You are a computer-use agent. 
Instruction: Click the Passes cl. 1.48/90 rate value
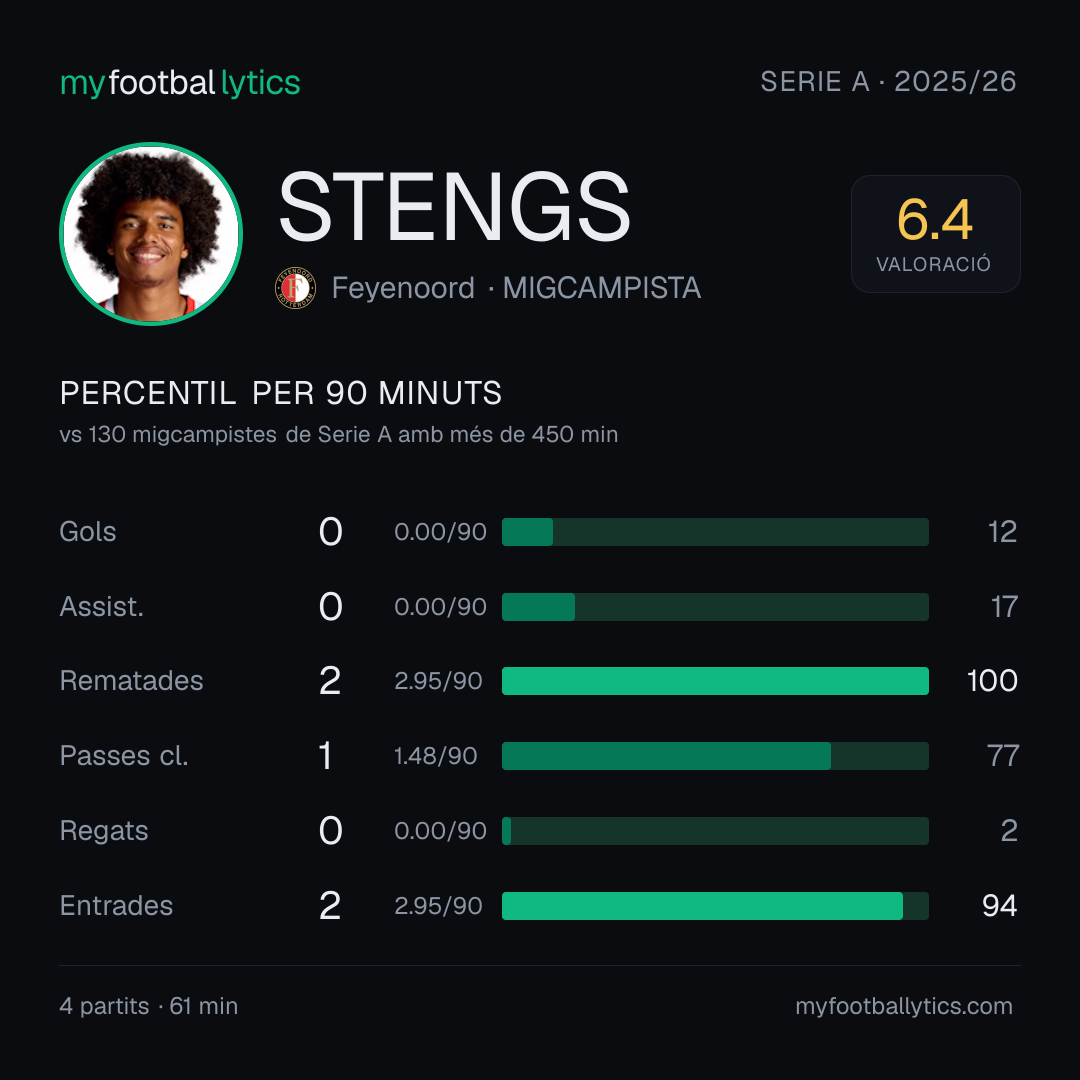pos(435,756)
